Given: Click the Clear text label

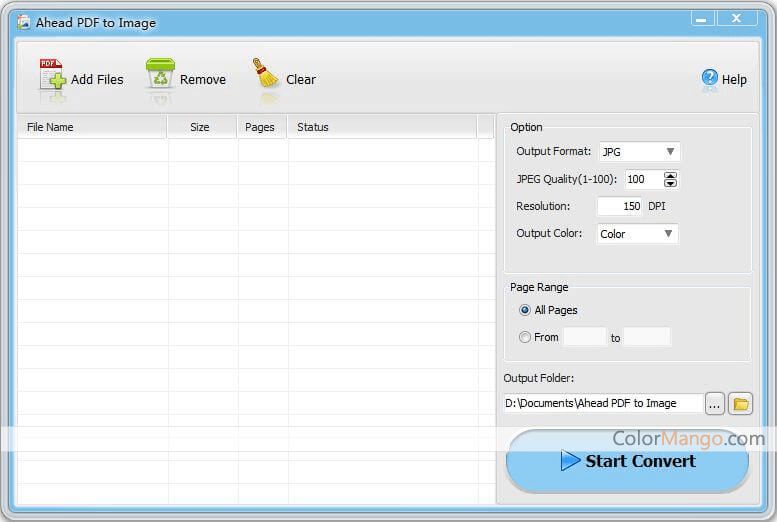Looking at the screenshot, I should (301, 79).
